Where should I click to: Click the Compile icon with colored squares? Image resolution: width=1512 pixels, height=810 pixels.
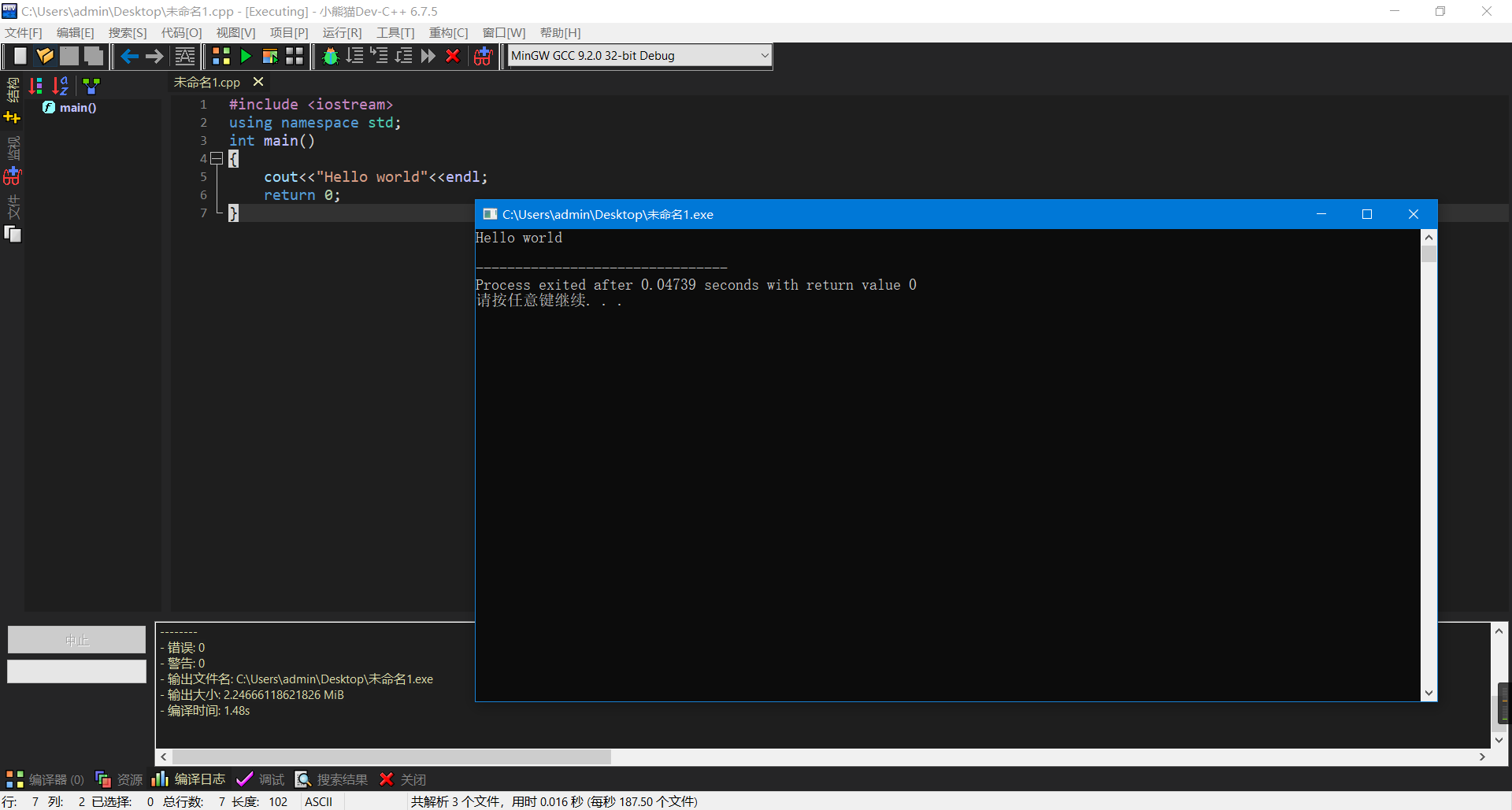221,56
